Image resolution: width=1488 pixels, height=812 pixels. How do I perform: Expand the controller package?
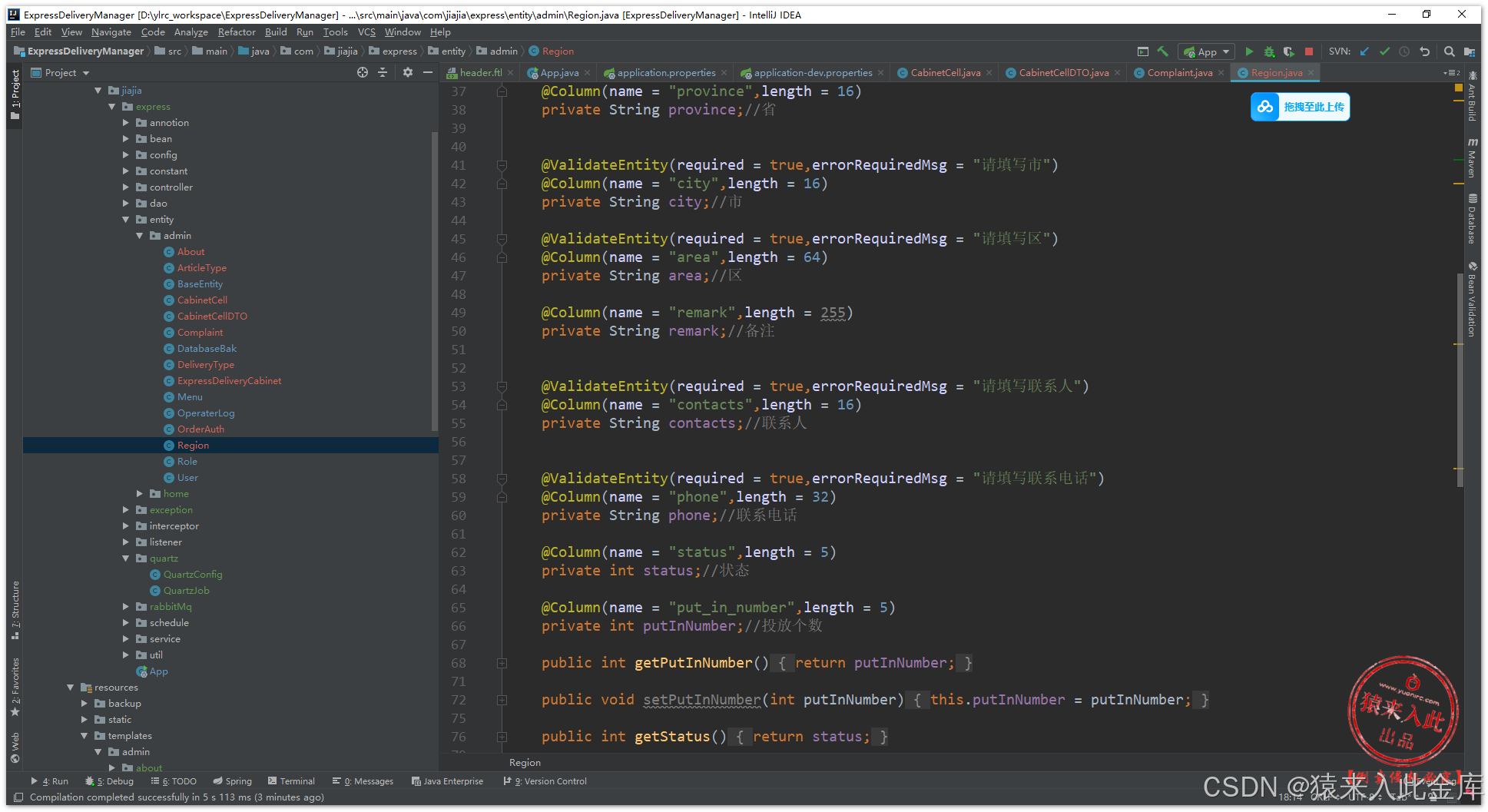pyautogui.click(x=126, y=187)
